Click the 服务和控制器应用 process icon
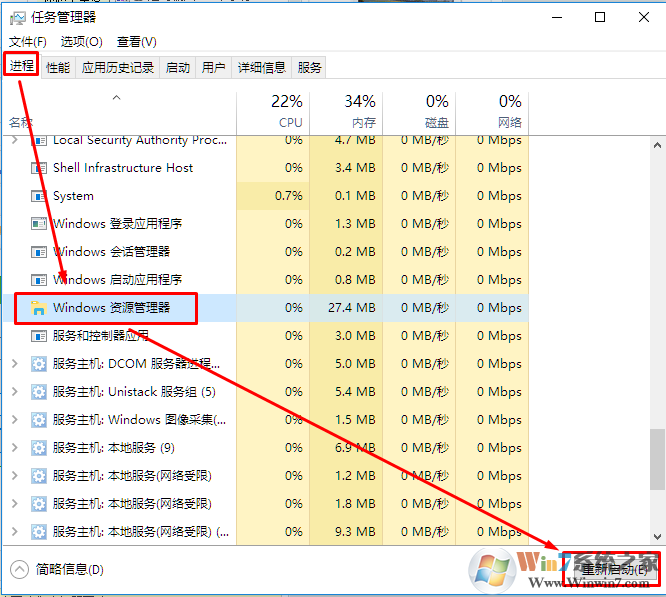The image size is (666, 597). [x=39, y=336]
